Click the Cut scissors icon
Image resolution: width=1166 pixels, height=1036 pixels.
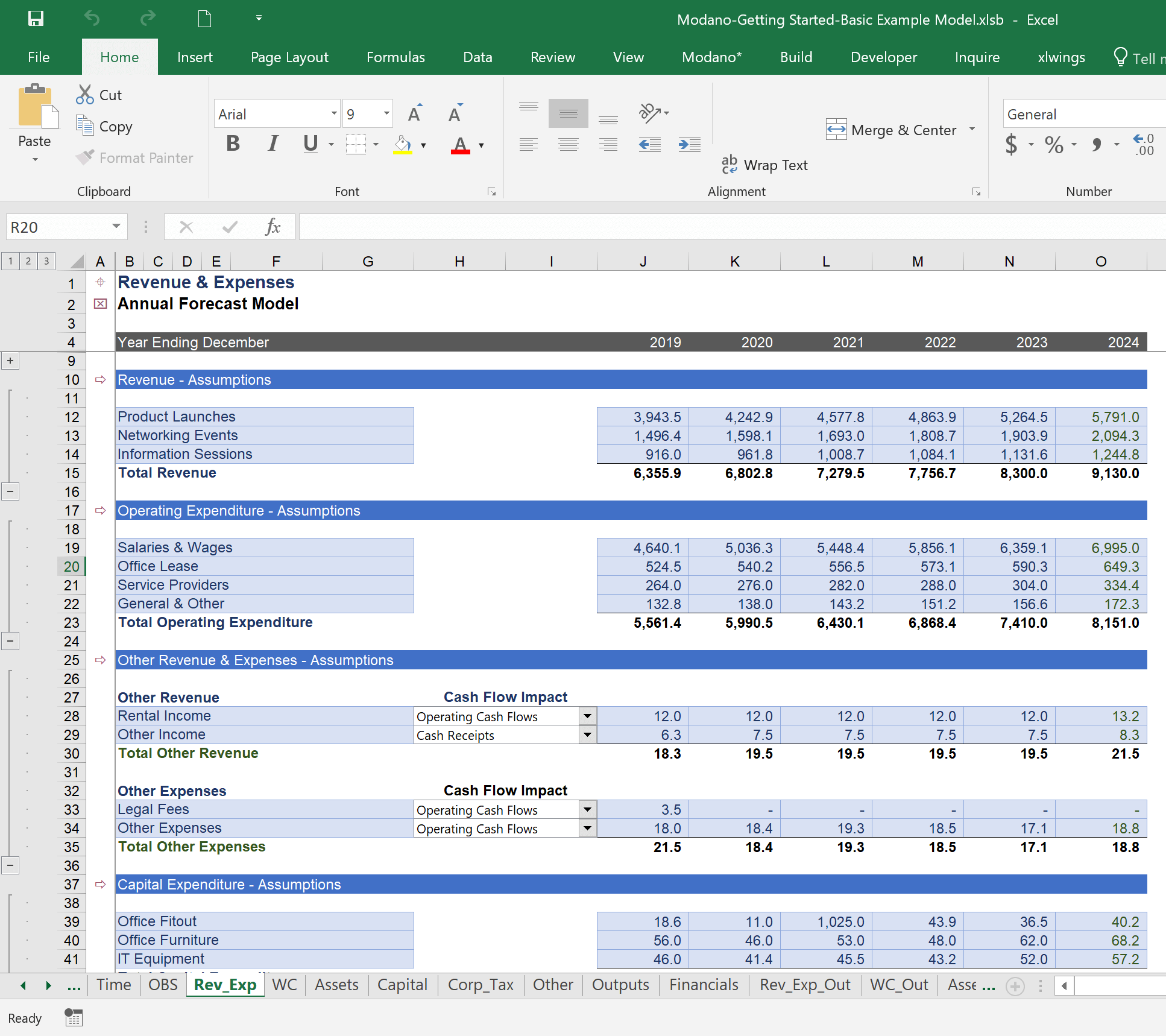[x=85, y=95]
